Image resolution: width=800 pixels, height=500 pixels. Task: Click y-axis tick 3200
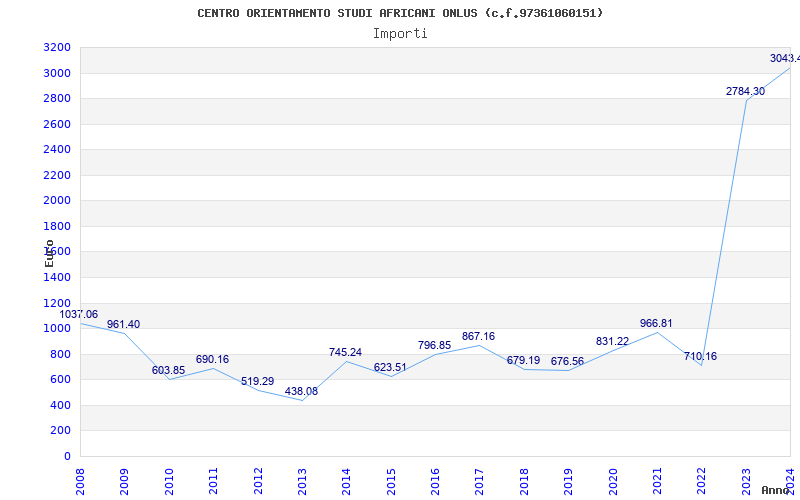pos(57,48)
